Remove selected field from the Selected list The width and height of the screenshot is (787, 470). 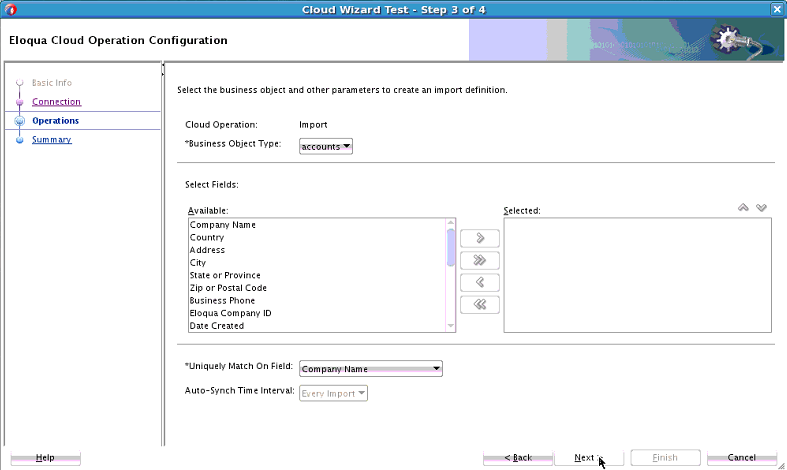480,282
